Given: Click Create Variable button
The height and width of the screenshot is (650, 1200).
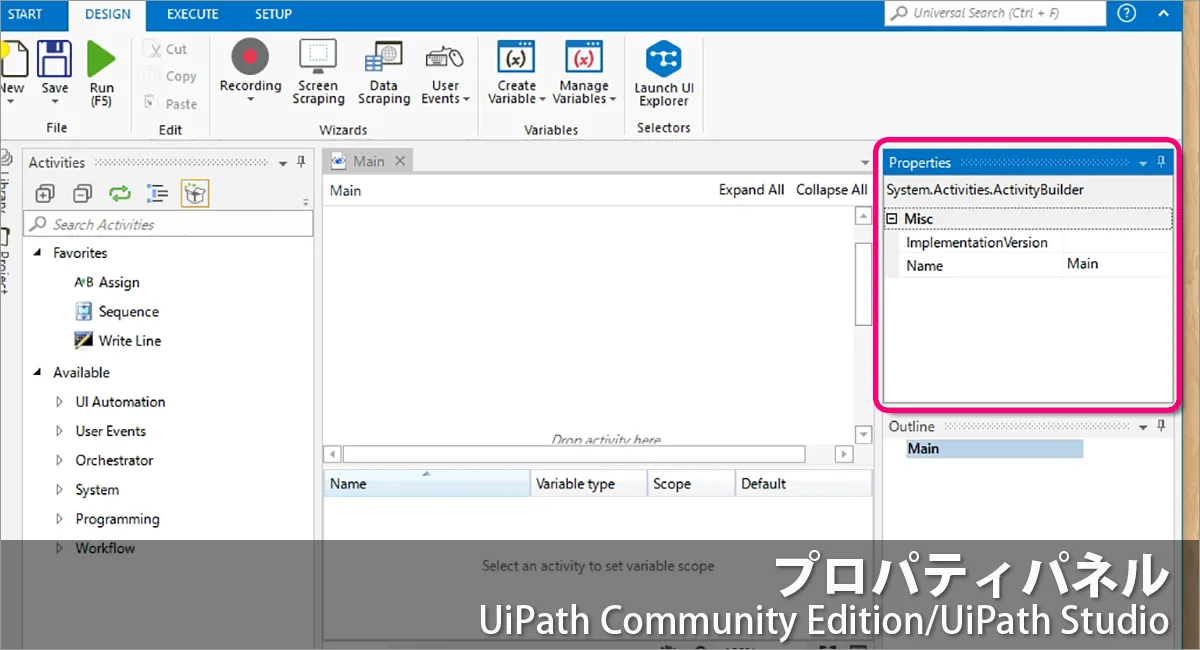Looking at the screenshot, I should tap(517, 72).
